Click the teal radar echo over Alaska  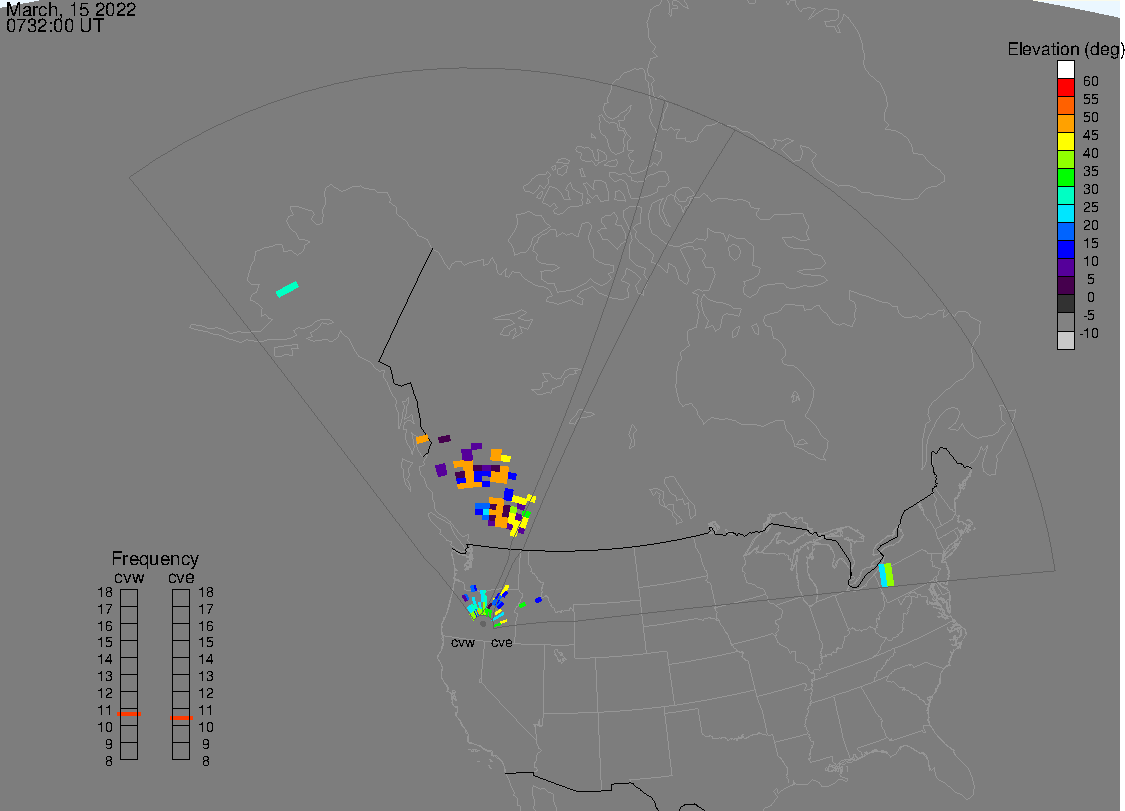[287, 289]
